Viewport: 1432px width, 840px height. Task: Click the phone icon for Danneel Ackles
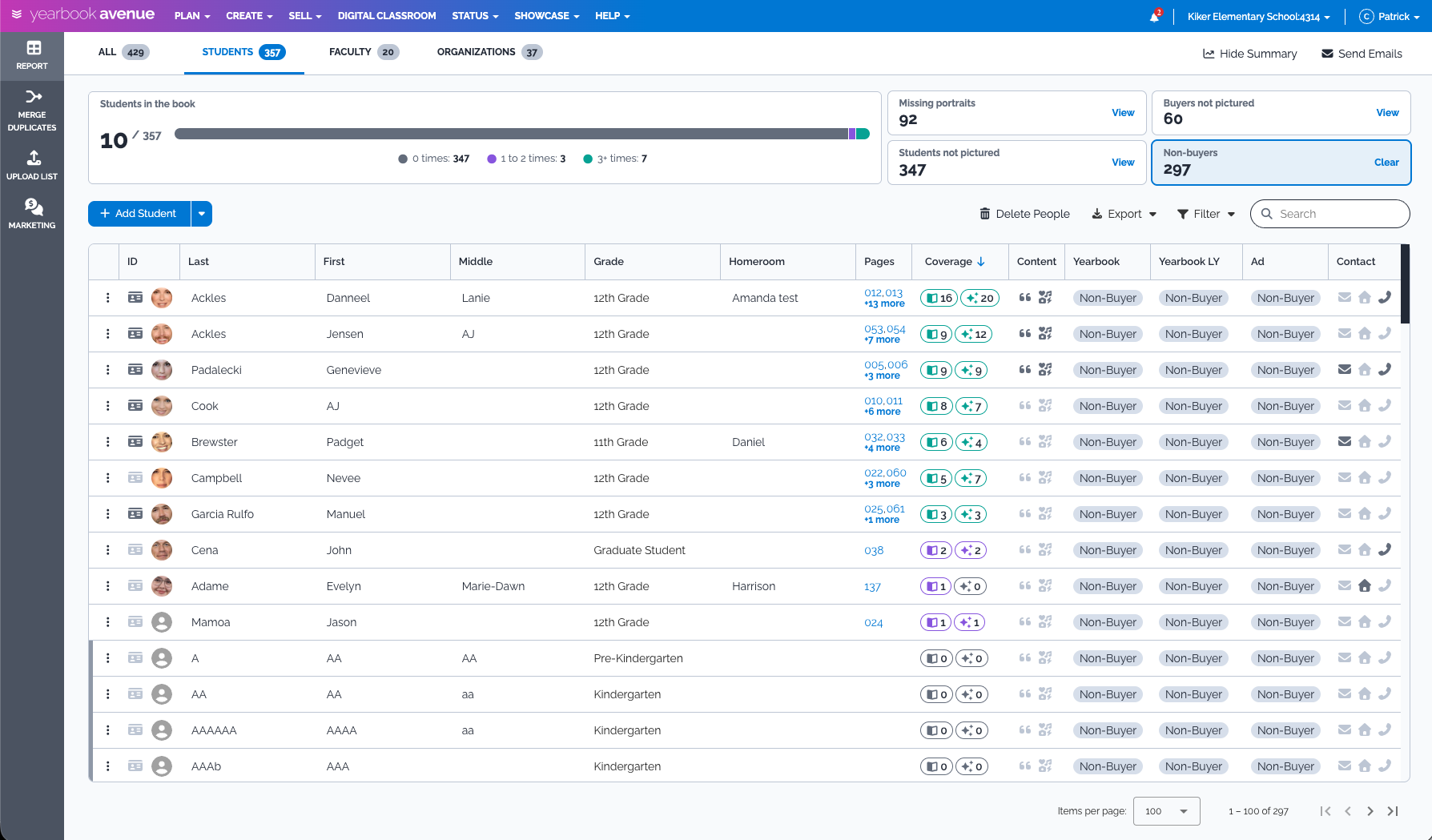[1385, 297]
